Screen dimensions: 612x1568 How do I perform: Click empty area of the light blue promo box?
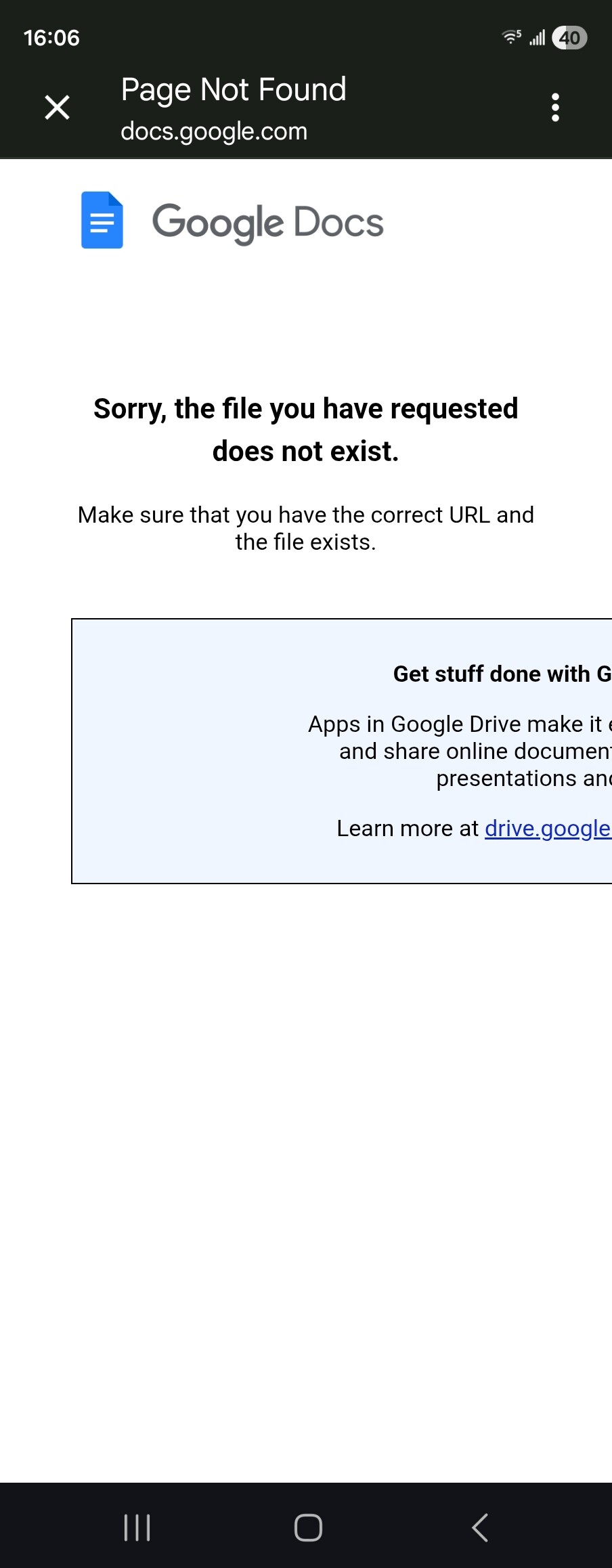point(183,752)
